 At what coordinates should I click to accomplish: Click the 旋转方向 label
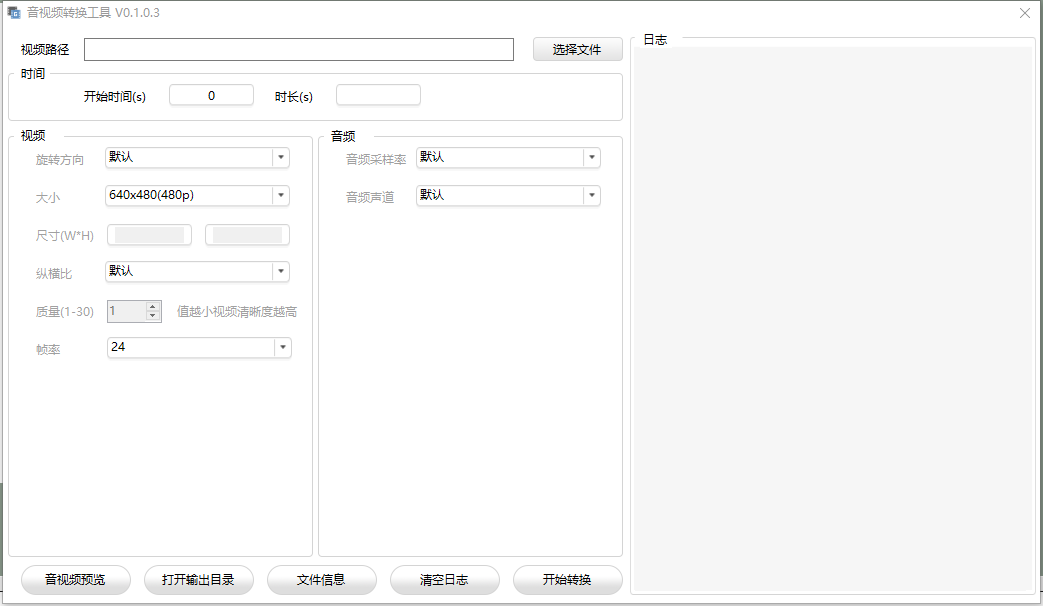[x=60, y=160]
